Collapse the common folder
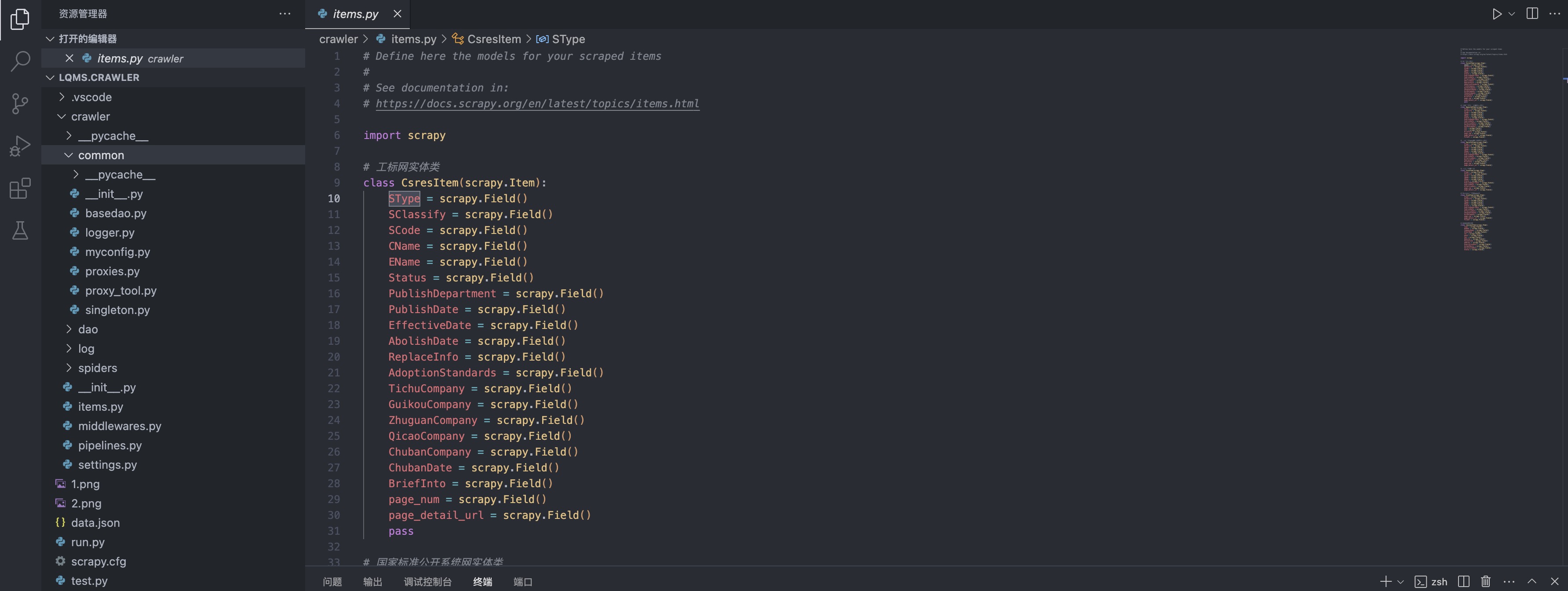This screenshot has width=1568, height=591. point(174,155)
